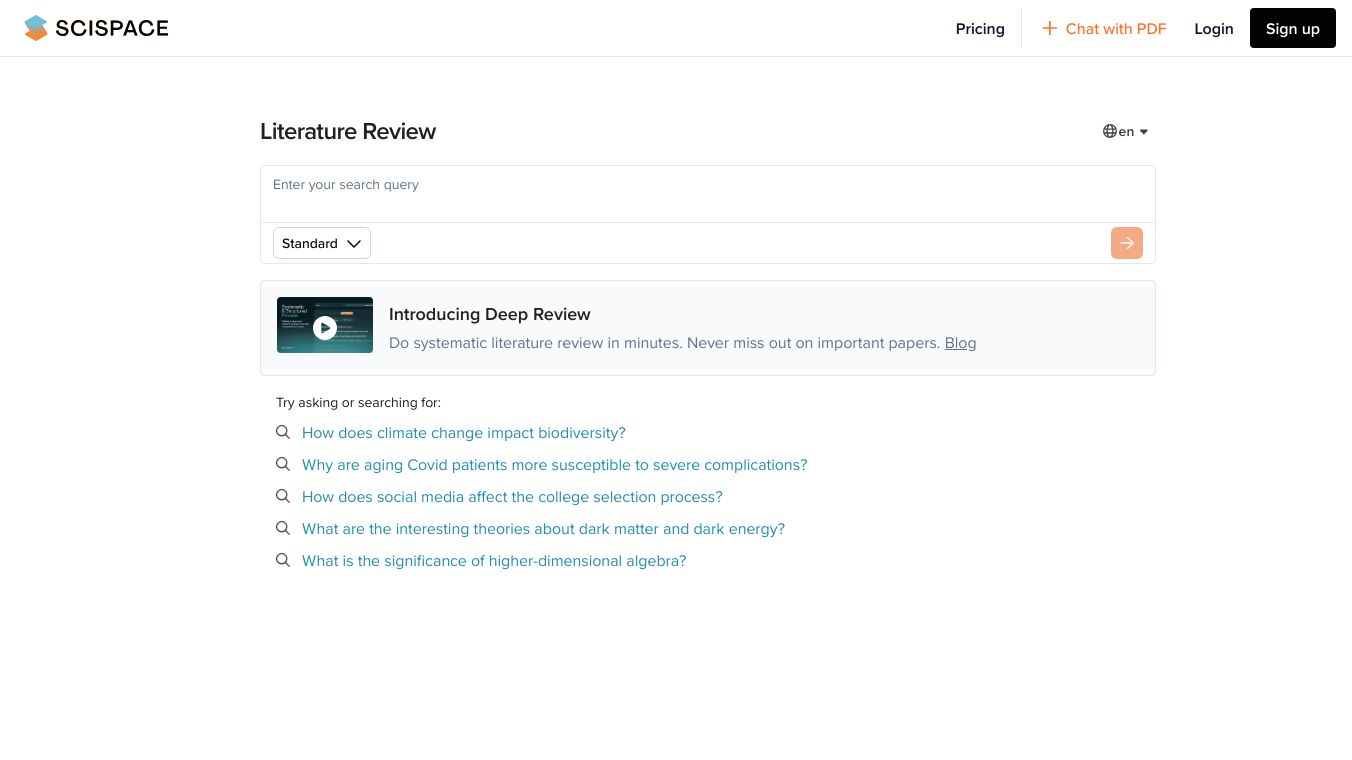Click the plus icon beside Chat with PDF
Viewport: 1352px width, 760px height.
(x=1049, y=28)
